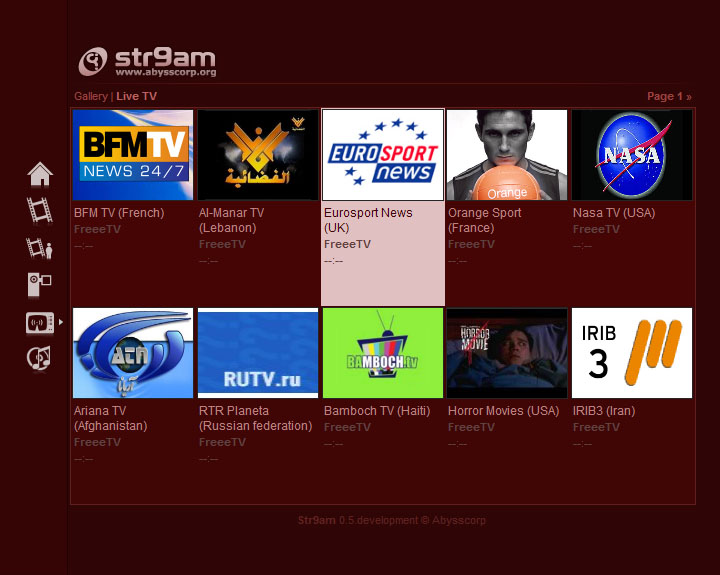The height and width of the screenshot is (575, 720).
Task: Click FreeeTV under Nasa TV
Action: (596, 229)
